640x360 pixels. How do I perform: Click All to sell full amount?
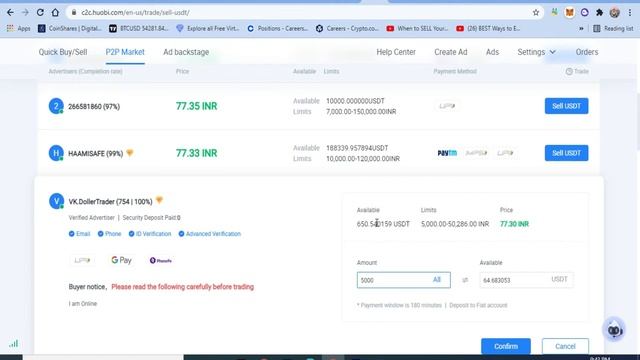click(x=437, y=280)
